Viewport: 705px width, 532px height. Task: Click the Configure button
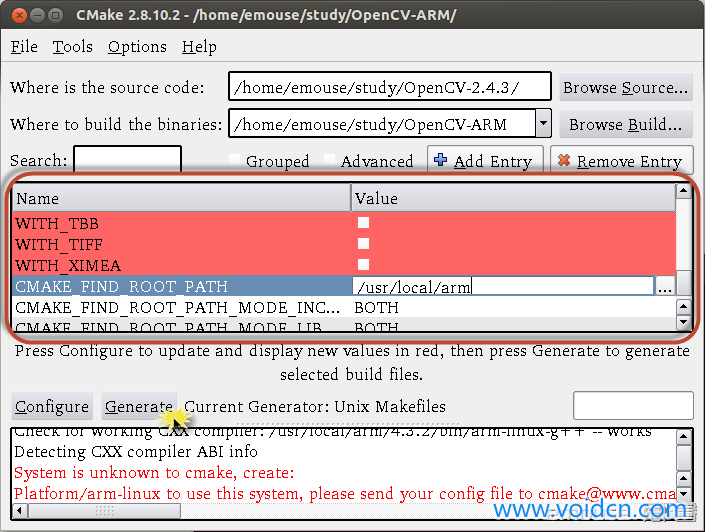(x=52, y=407)
